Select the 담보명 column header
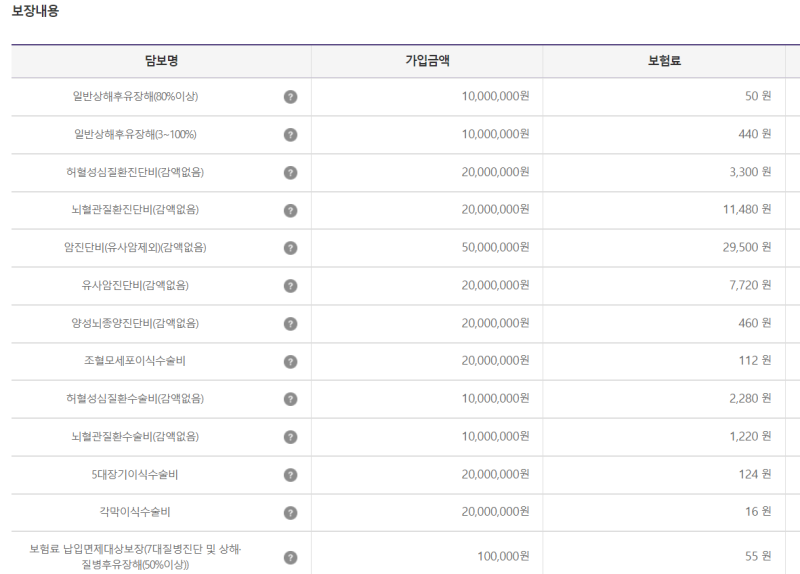This screenshot has height=574, width=800. [161, 61]
